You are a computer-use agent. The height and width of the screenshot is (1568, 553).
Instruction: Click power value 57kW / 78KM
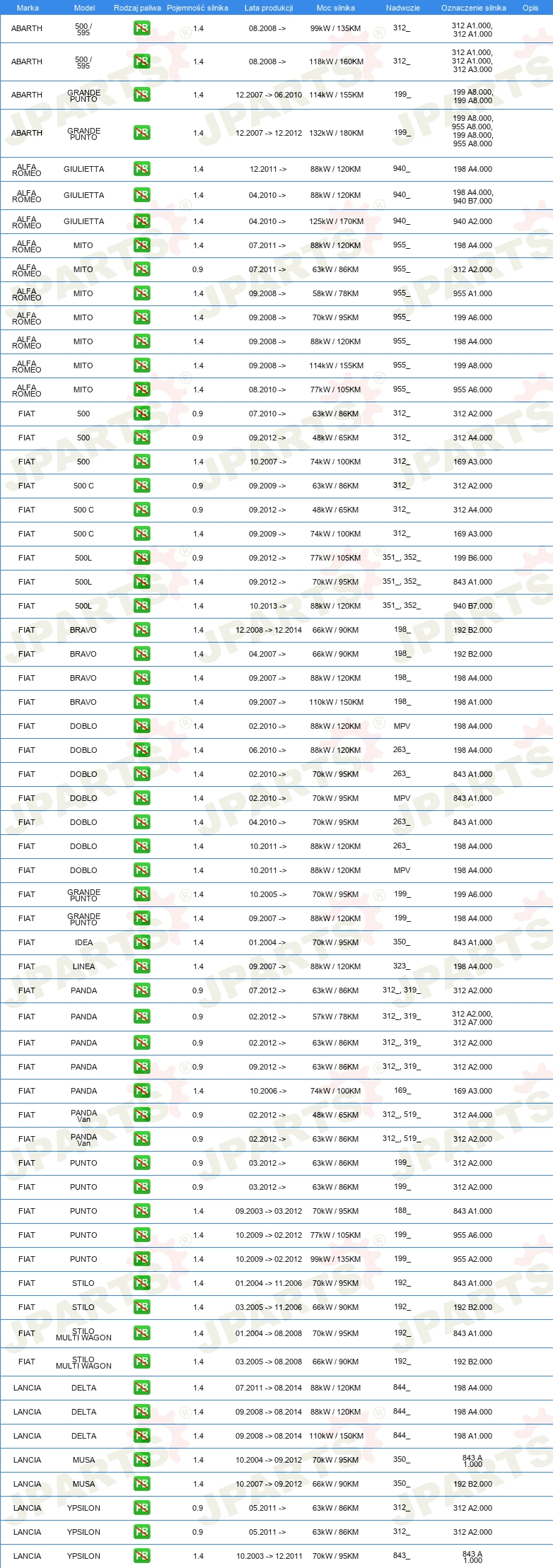tap(336, 1017)
